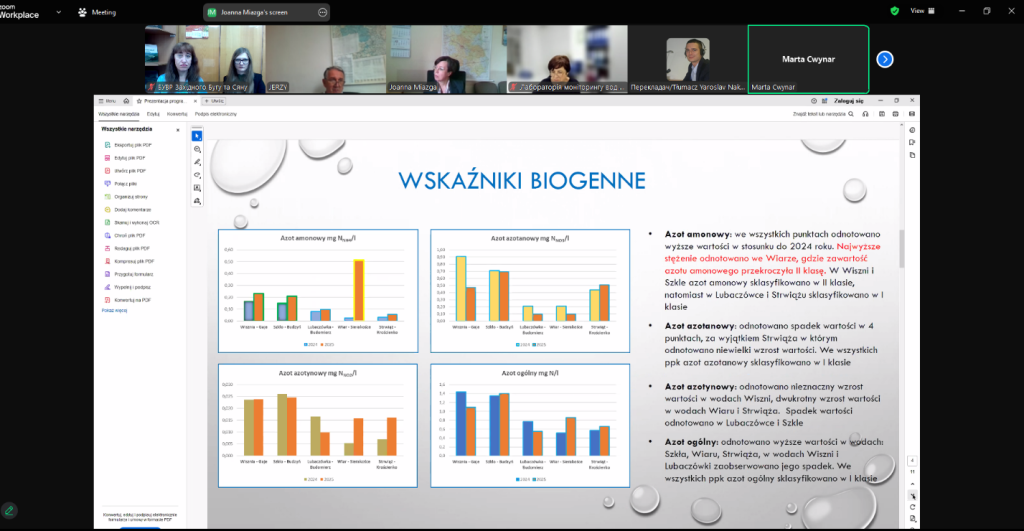1024x531 pixels.
Task: Open the View layout menu in Zoom
Action: [x=922, y=11]
